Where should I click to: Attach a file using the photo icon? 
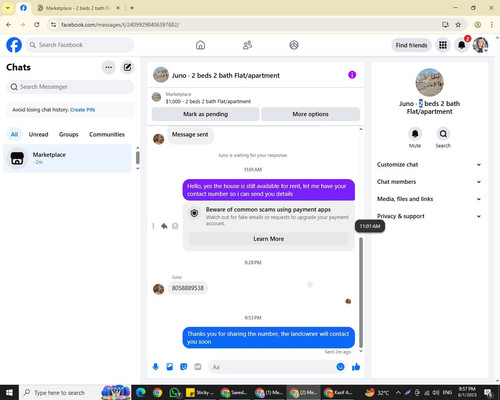(x=170, y=367)
